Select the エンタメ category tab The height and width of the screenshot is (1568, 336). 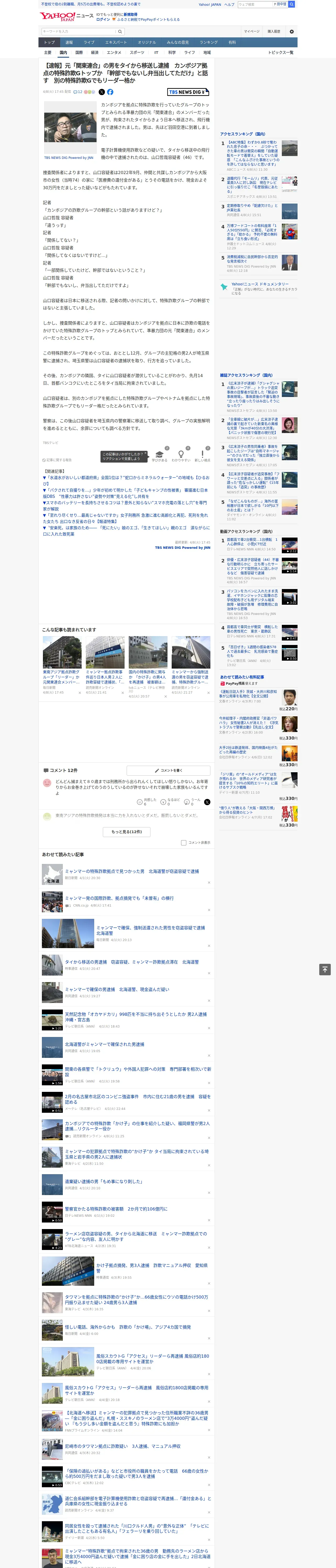[114, 52]
